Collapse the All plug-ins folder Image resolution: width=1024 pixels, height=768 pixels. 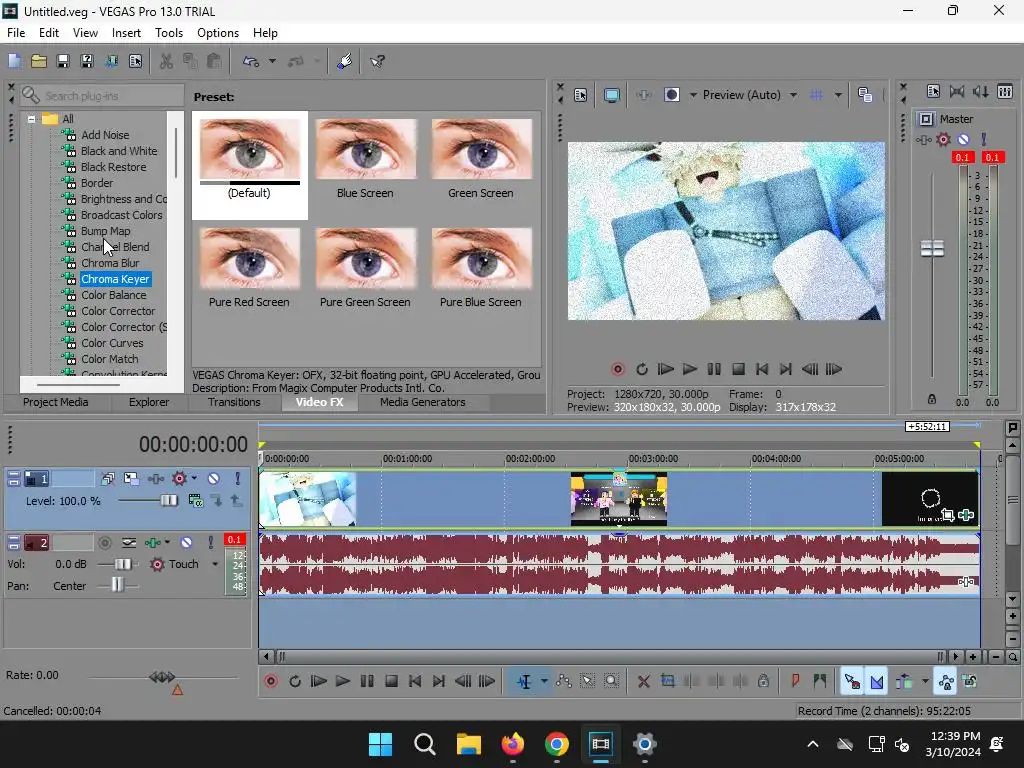click(x=31, y=119)
